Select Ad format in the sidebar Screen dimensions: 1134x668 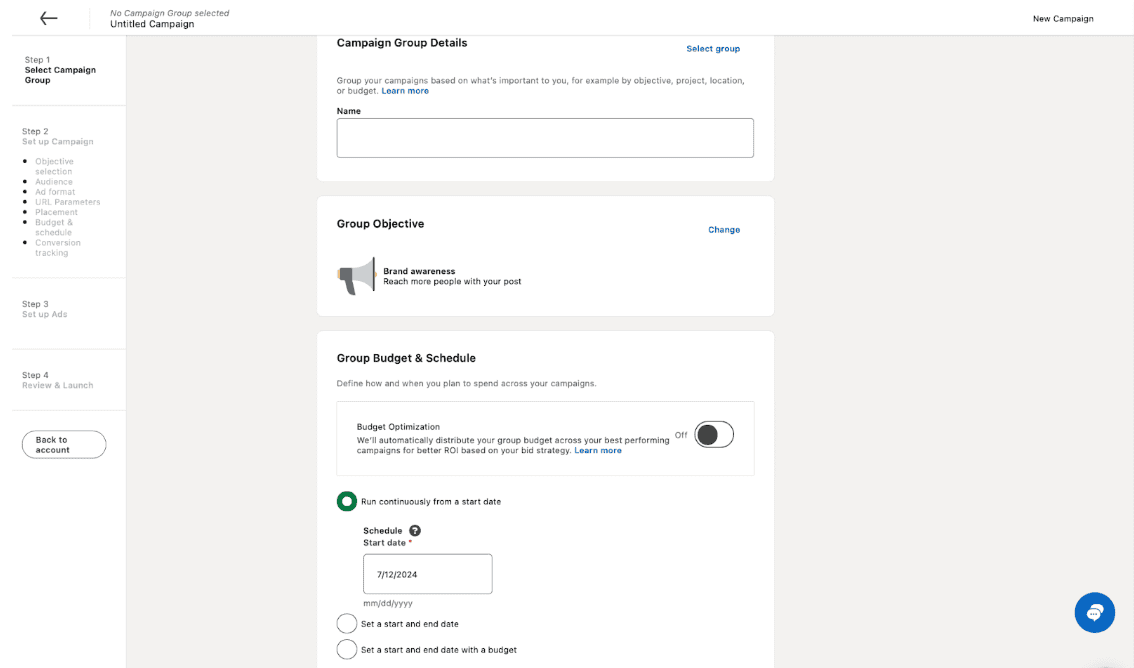pyautogui.click(x=55, y=192)
